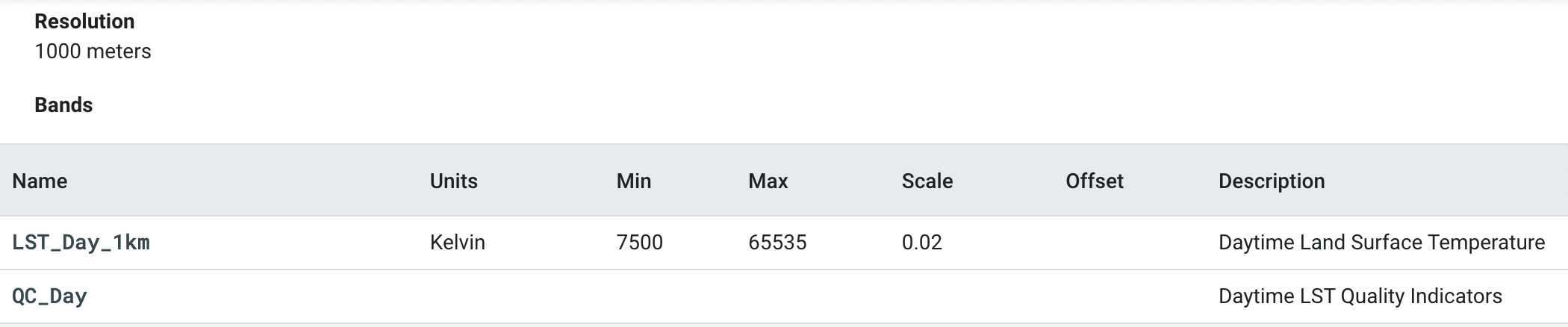Image resolution: width=1568 pixels, height=327 pixels.
Task: Click the 7500 minimum value cell
Action: [639, 243]
